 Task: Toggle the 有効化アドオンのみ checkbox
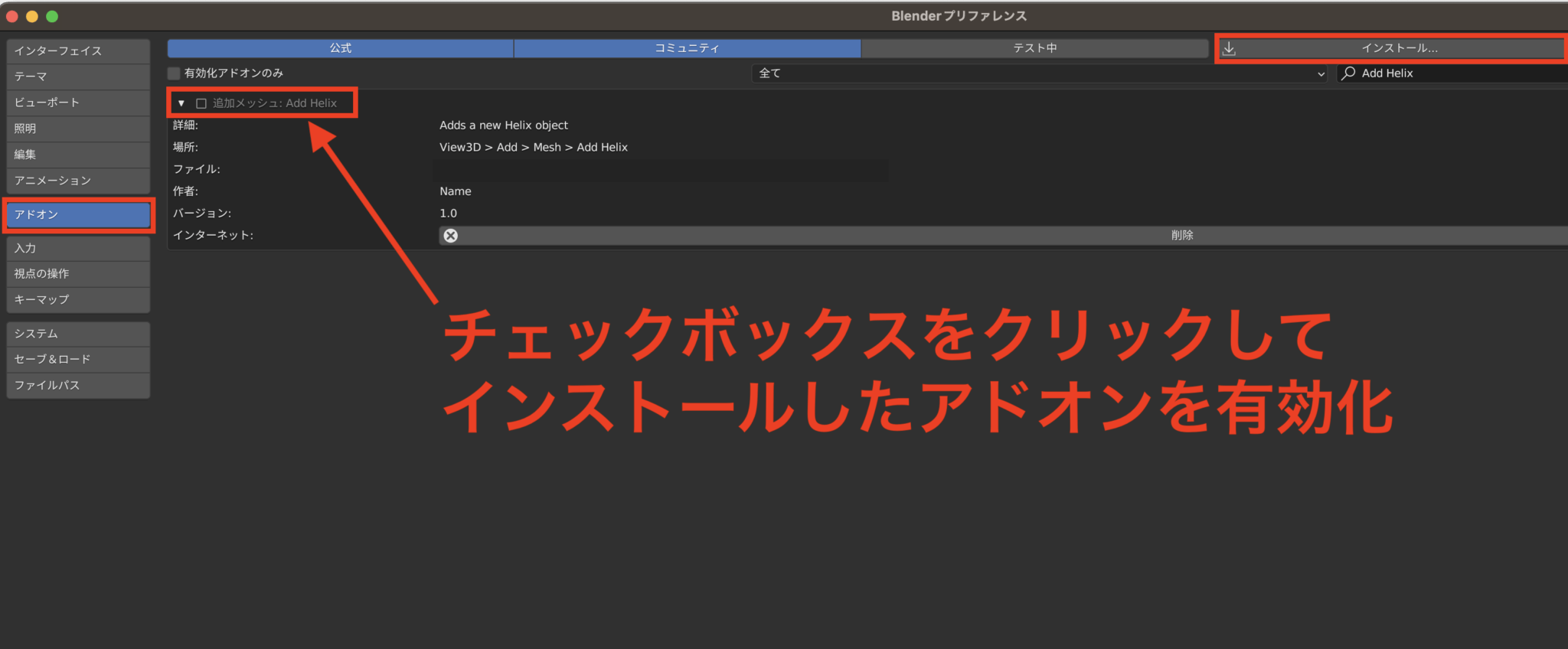pyautogui.click(x=174, y=73)
